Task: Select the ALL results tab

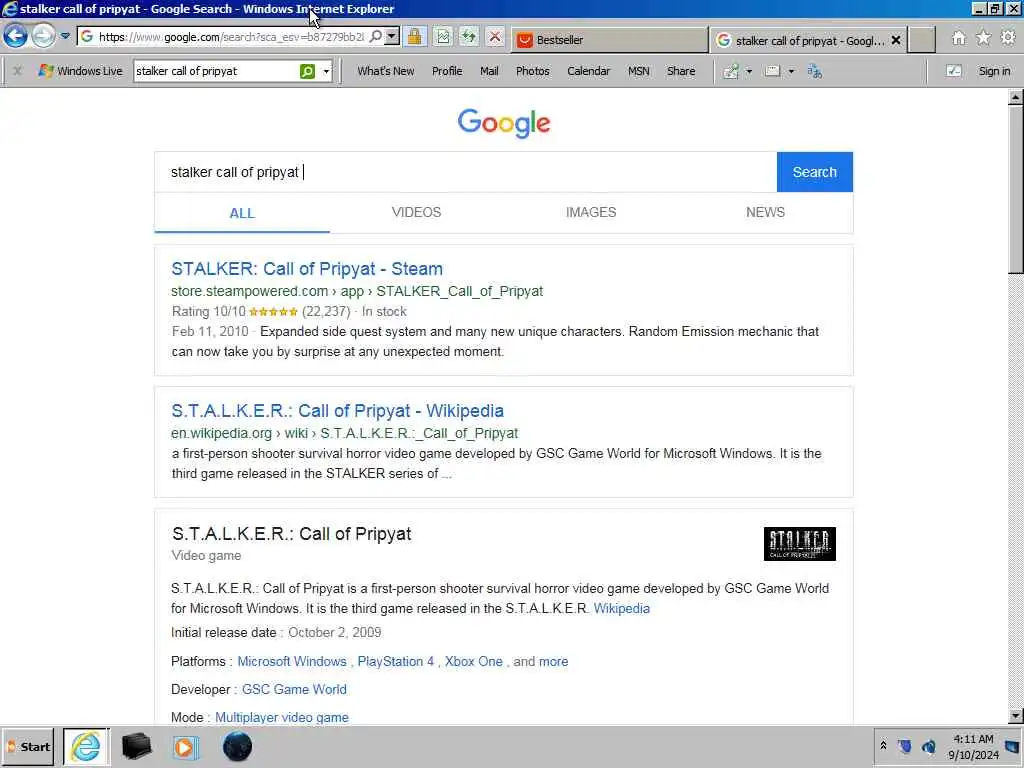Action: click(242, 213)
